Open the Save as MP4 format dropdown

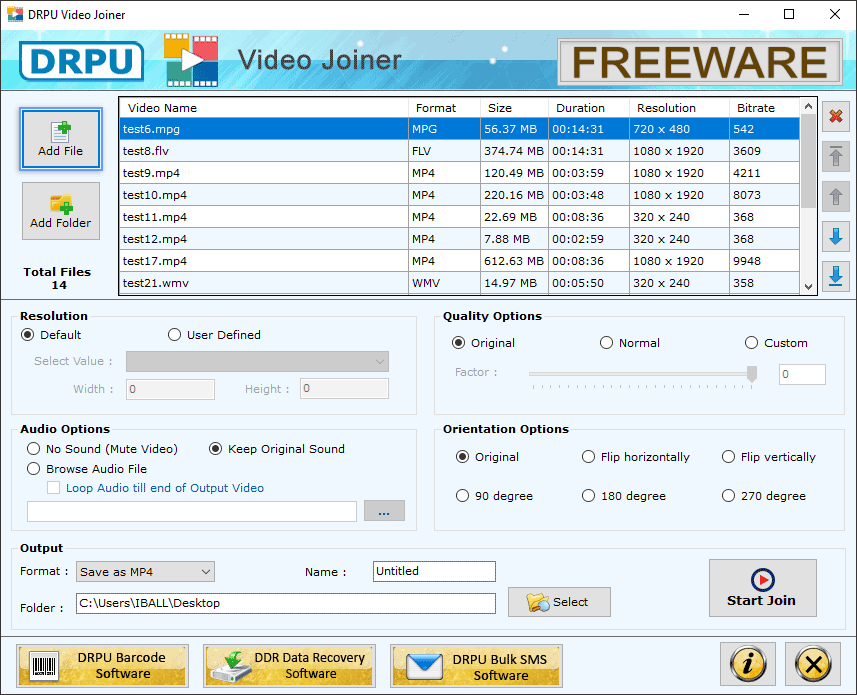point(145,572)
